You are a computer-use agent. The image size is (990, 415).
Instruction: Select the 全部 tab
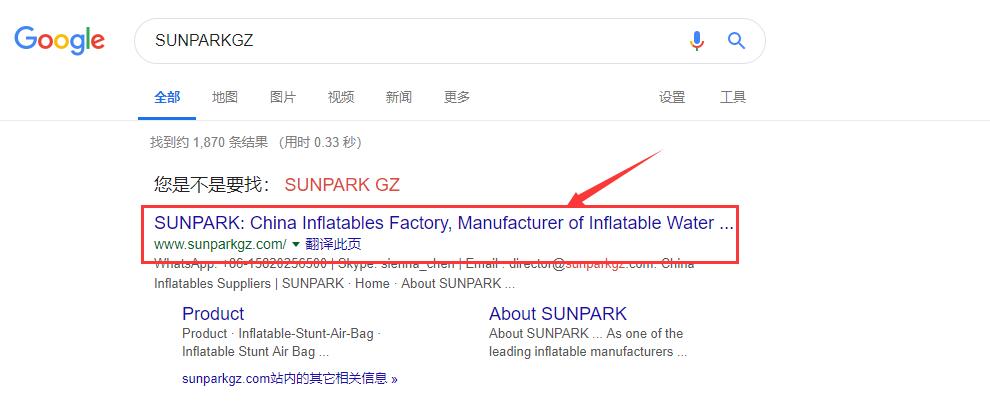tap(167, 97)
